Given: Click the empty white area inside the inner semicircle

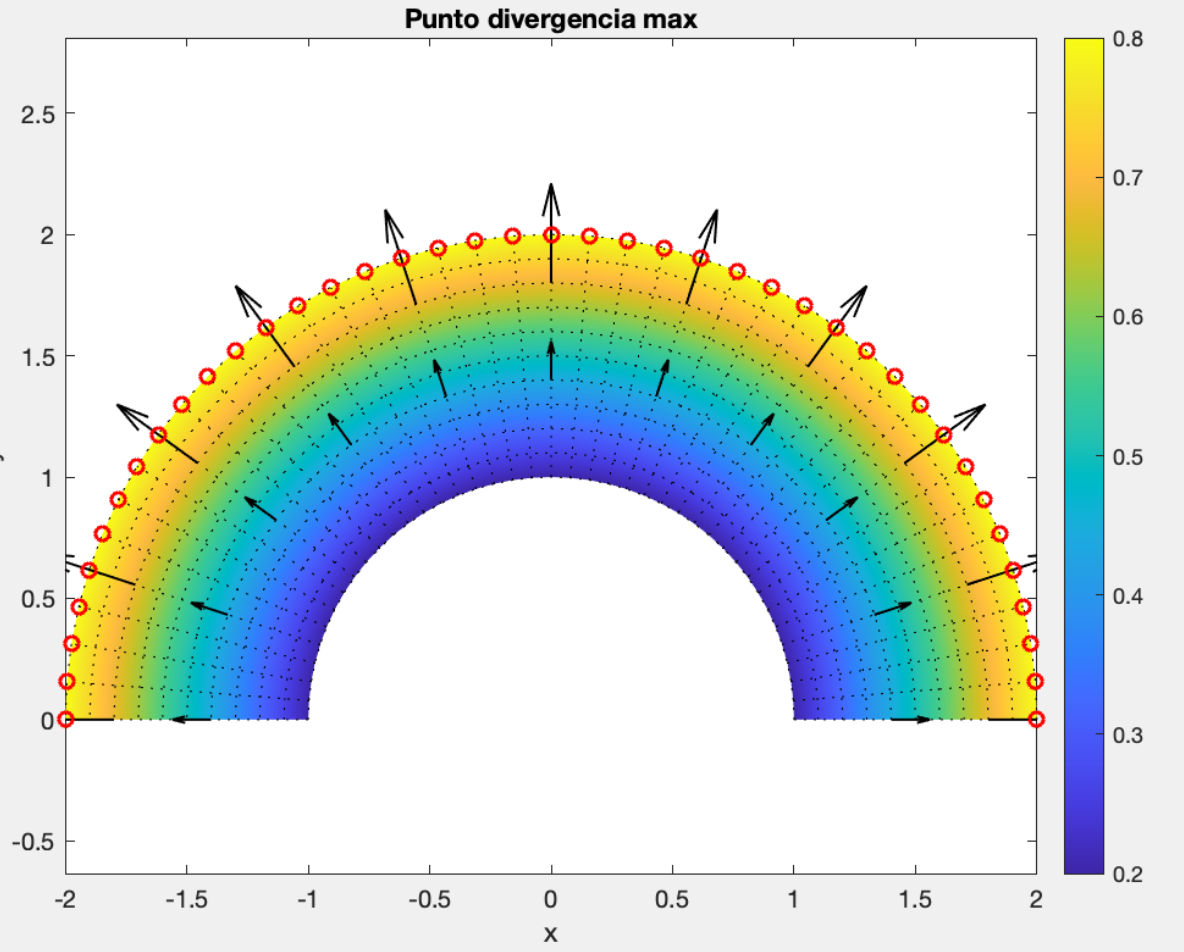Looking at the screenshot, I should (550, 620).
